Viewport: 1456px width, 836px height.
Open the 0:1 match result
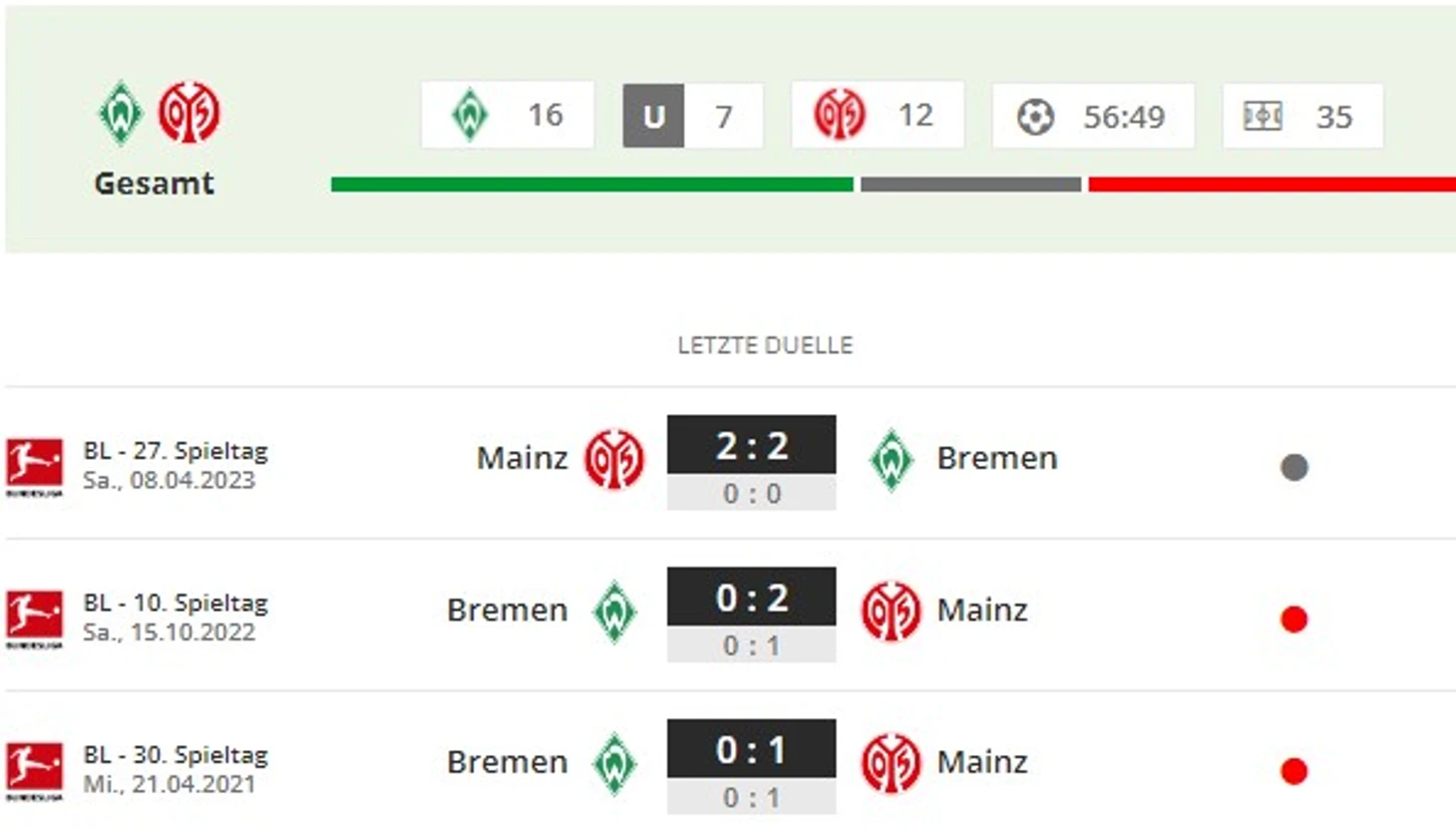click(x=752, y=749)
